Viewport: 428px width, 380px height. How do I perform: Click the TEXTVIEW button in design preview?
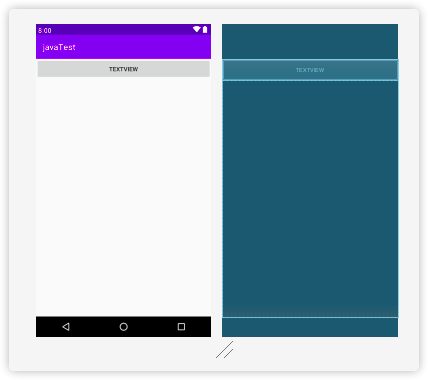pos(124,69)
